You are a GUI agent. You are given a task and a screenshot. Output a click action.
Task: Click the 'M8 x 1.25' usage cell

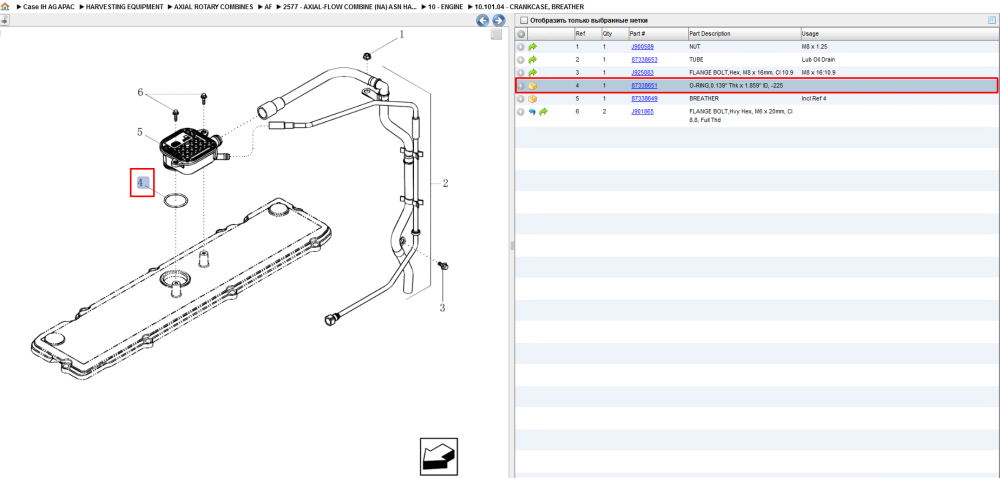point(814,47)
